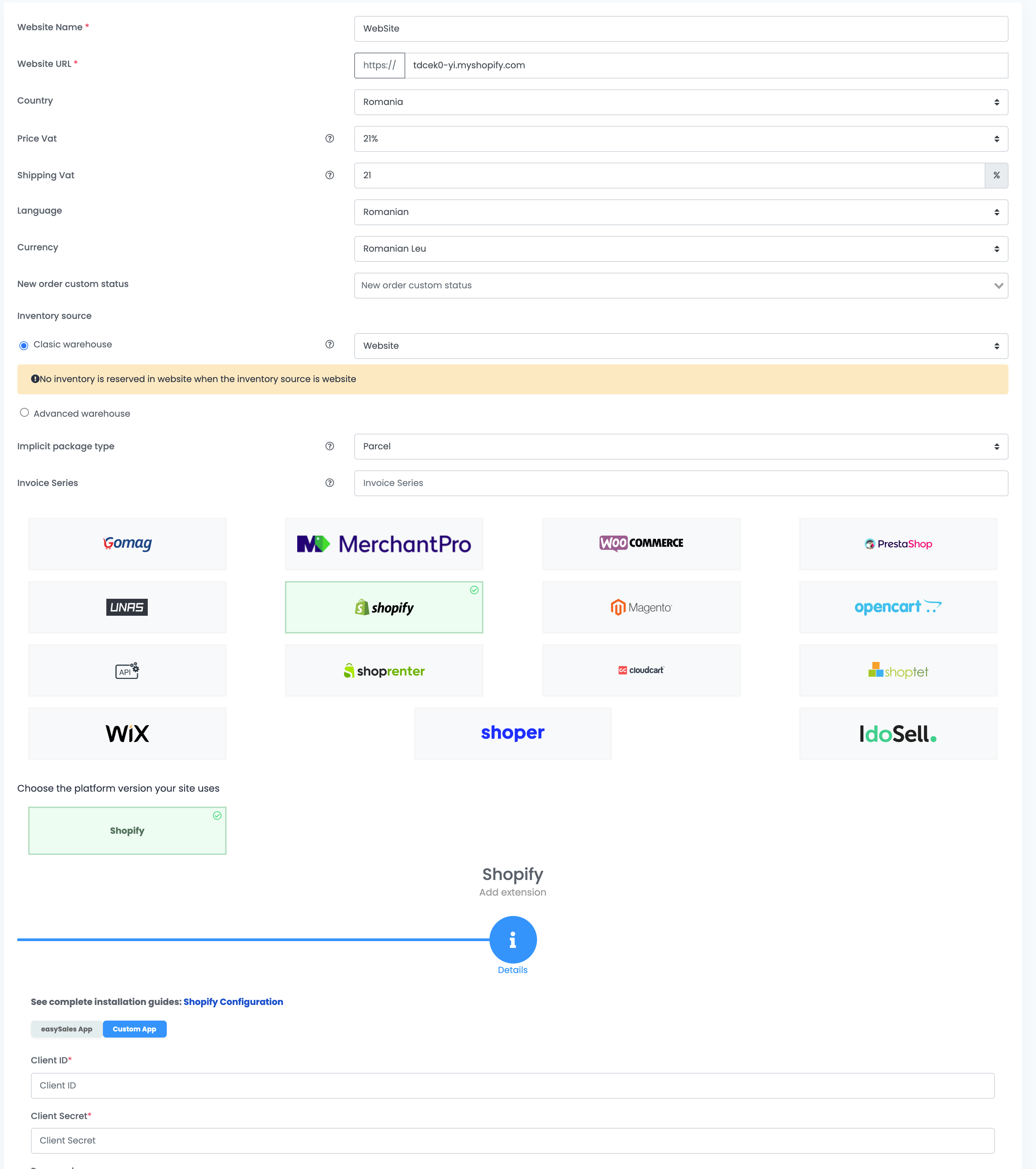The image size is (1036, 1169).
Task: Select the Clasic warehouse radio button
Action: click(24, 345)
